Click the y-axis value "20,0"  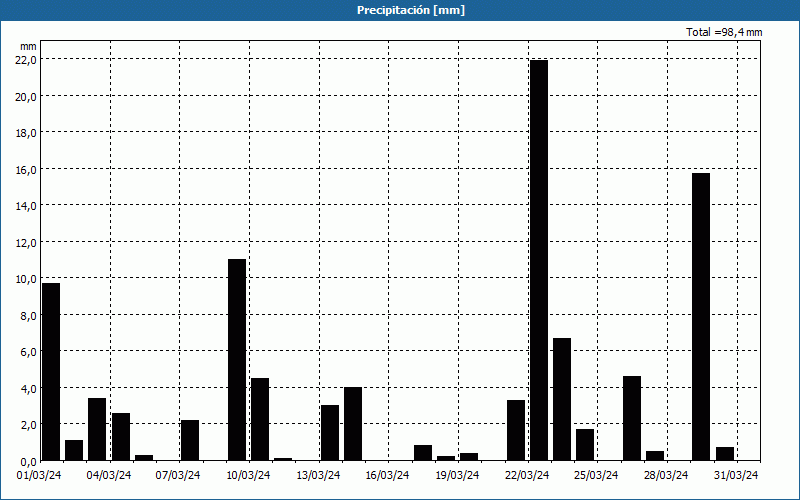click(27, 96)
